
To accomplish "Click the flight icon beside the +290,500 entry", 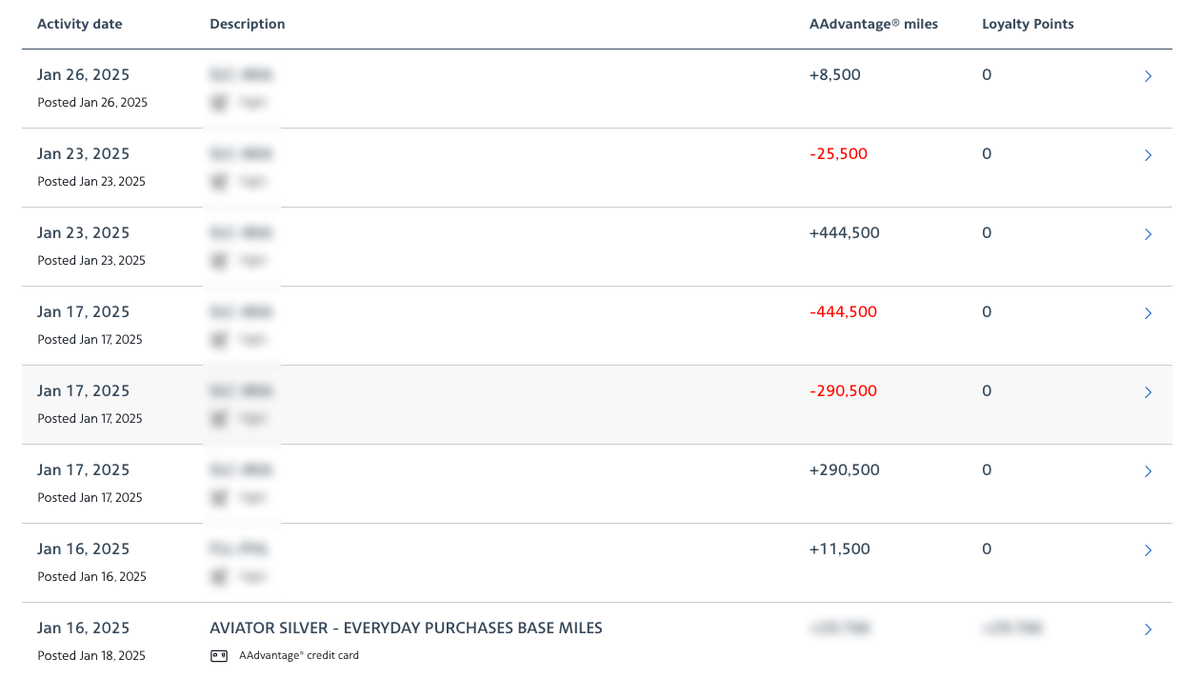I will tap(218, 497).
